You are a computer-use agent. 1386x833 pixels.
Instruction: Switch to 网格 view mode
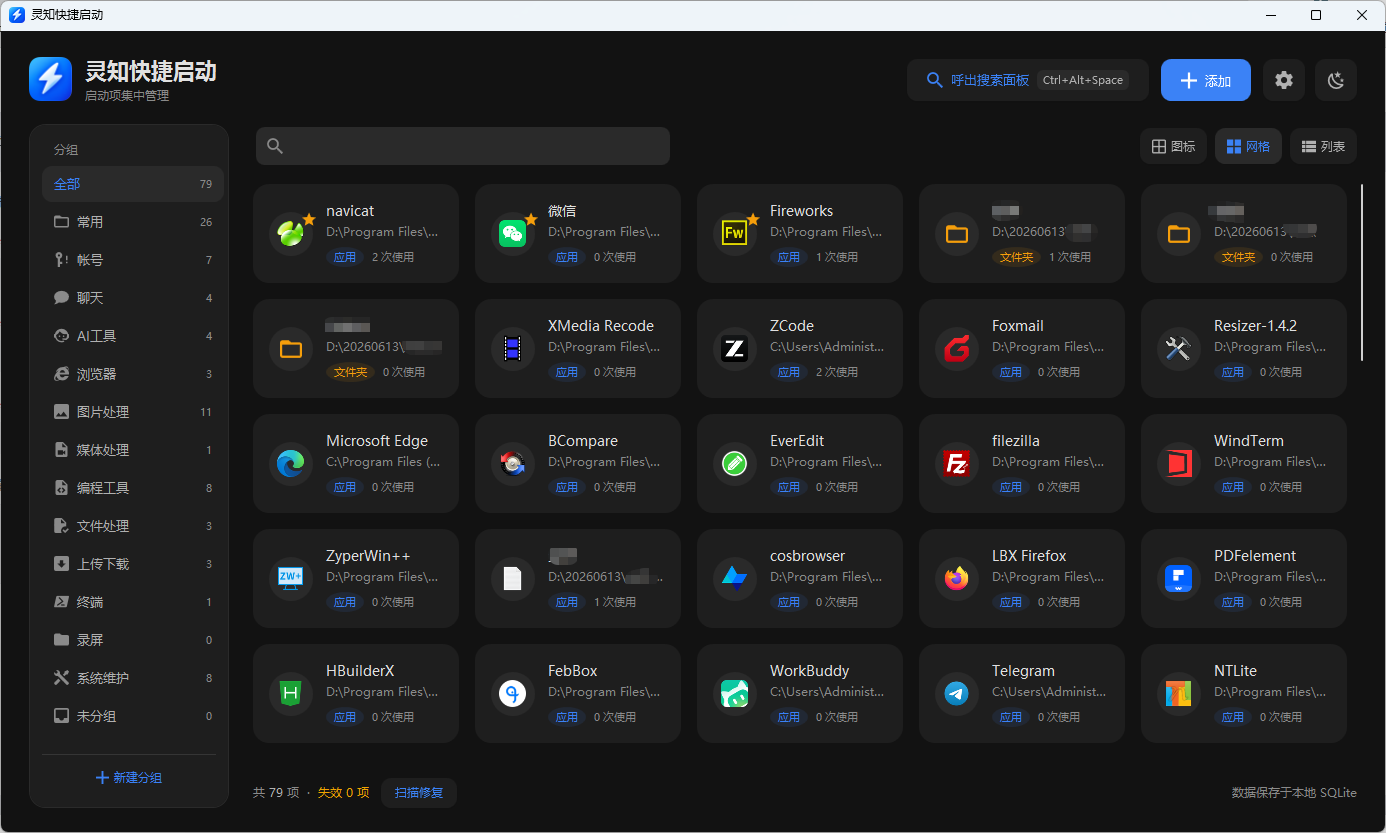pyautogui.click(x=1248, y=146)
